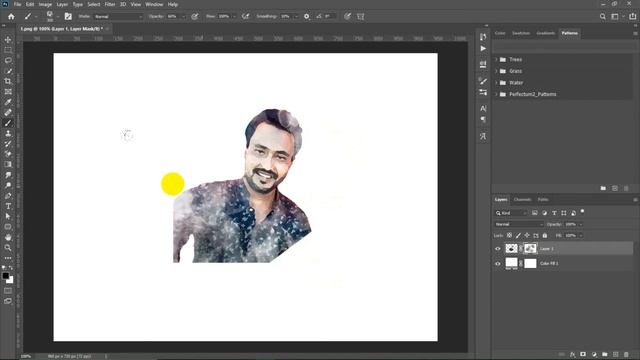Select the Hand tool
Screen dimensions: 640x360
point(8,238)
